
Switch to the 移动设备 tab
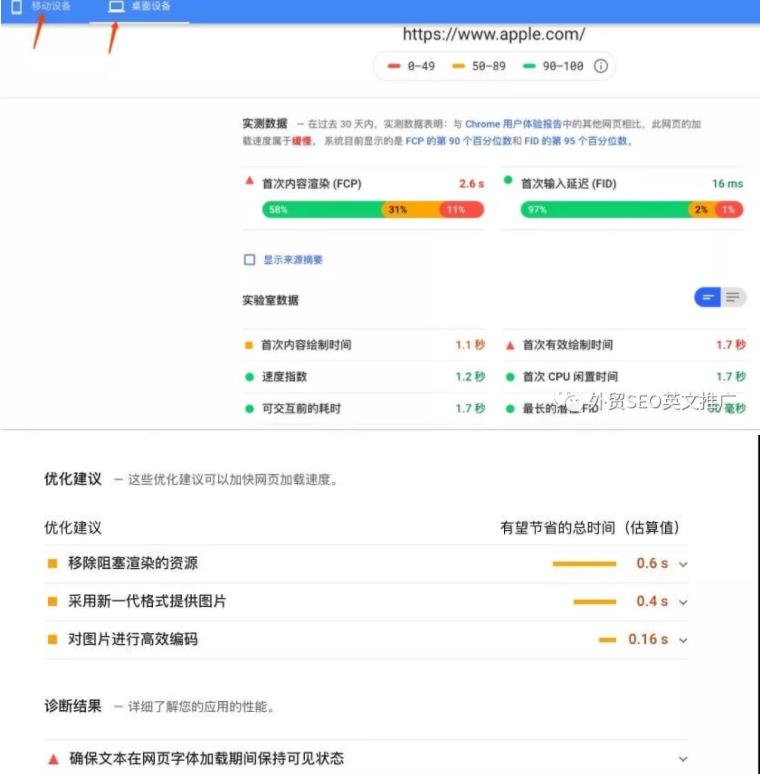(x=42, y=7)
